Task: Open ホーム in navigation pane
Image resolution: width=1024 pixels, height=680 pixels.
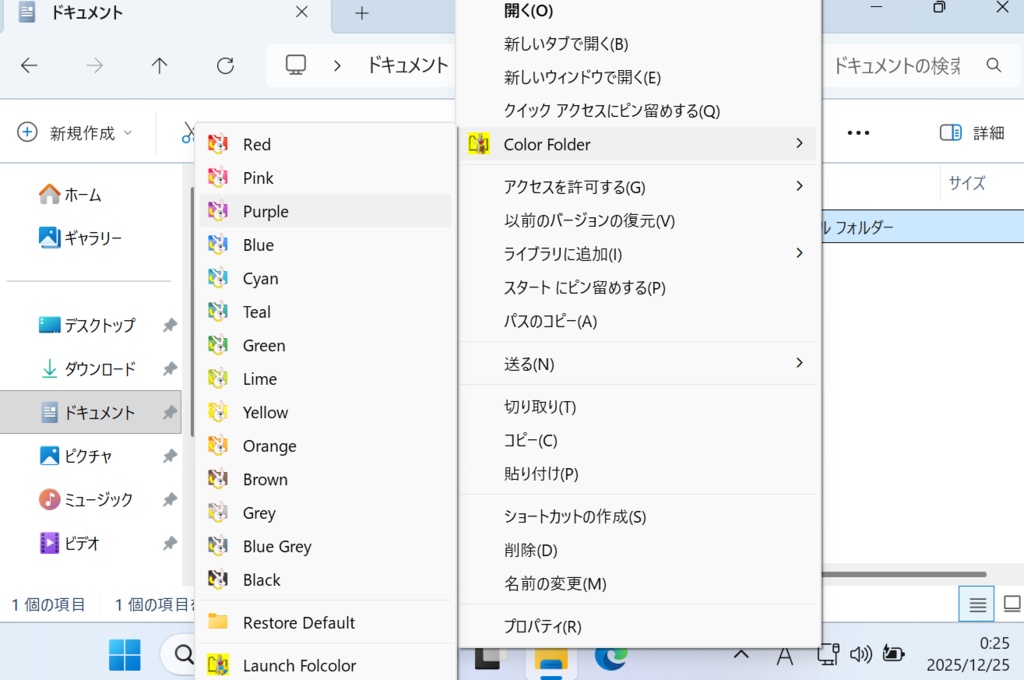Action: (x=70, y=194)
